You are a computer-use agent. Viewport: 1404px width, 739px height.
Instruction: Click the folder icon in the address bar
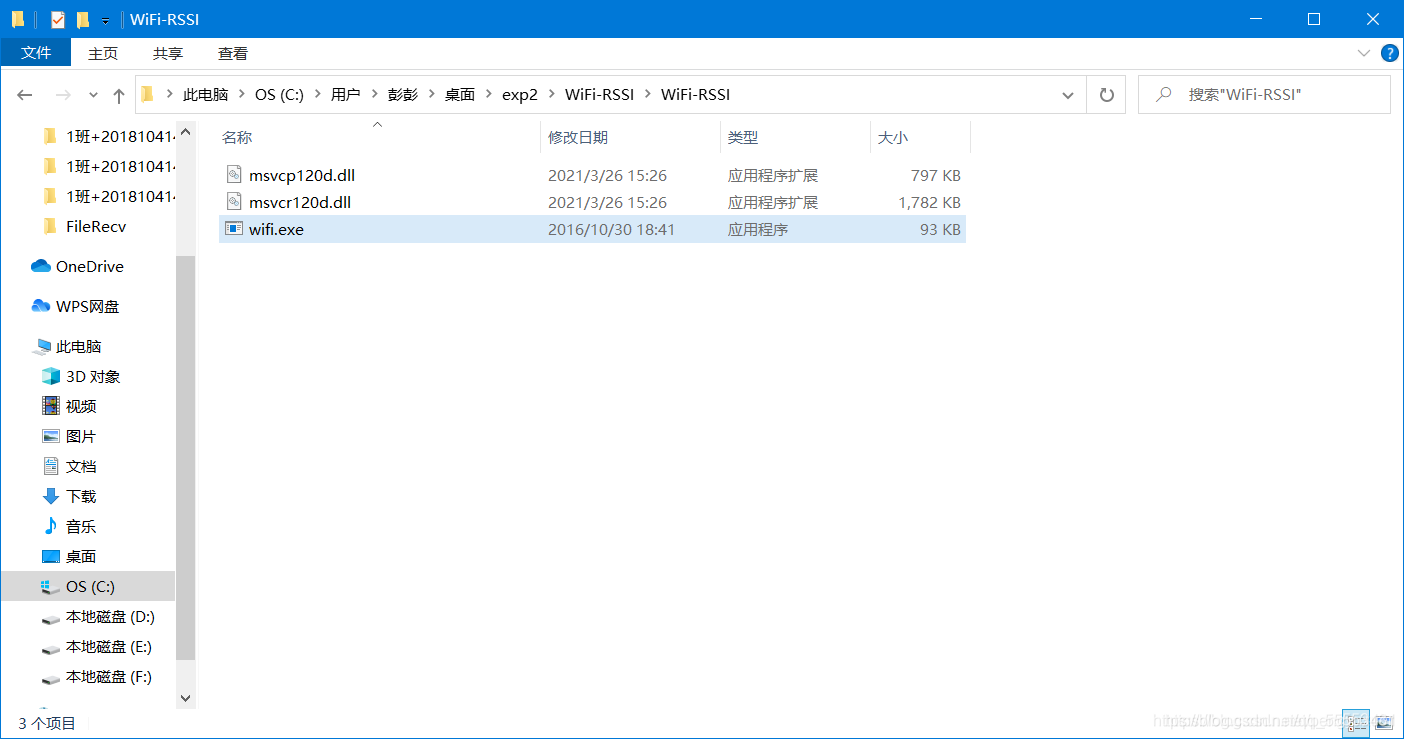[x=148, y=94]
